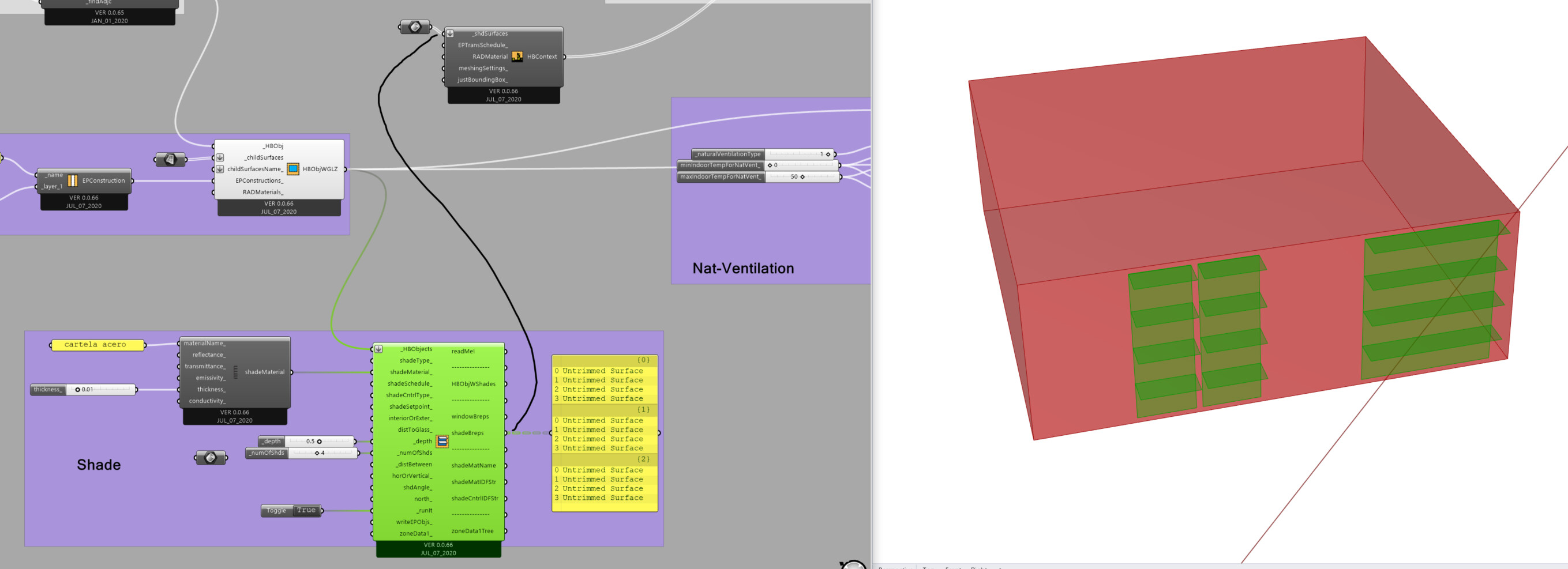
Task: Click the _numOfShds slider showing 4
Action: 302,453
